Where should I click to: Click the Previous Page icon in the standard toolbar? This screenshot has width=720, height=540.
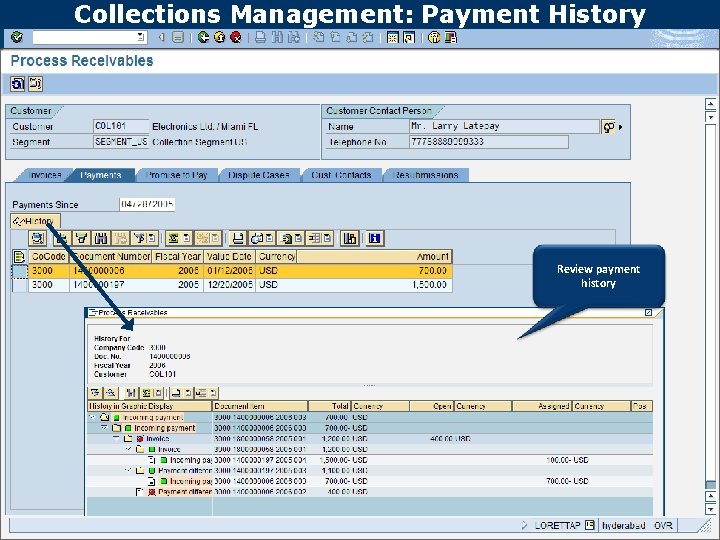tap(335, 38)
